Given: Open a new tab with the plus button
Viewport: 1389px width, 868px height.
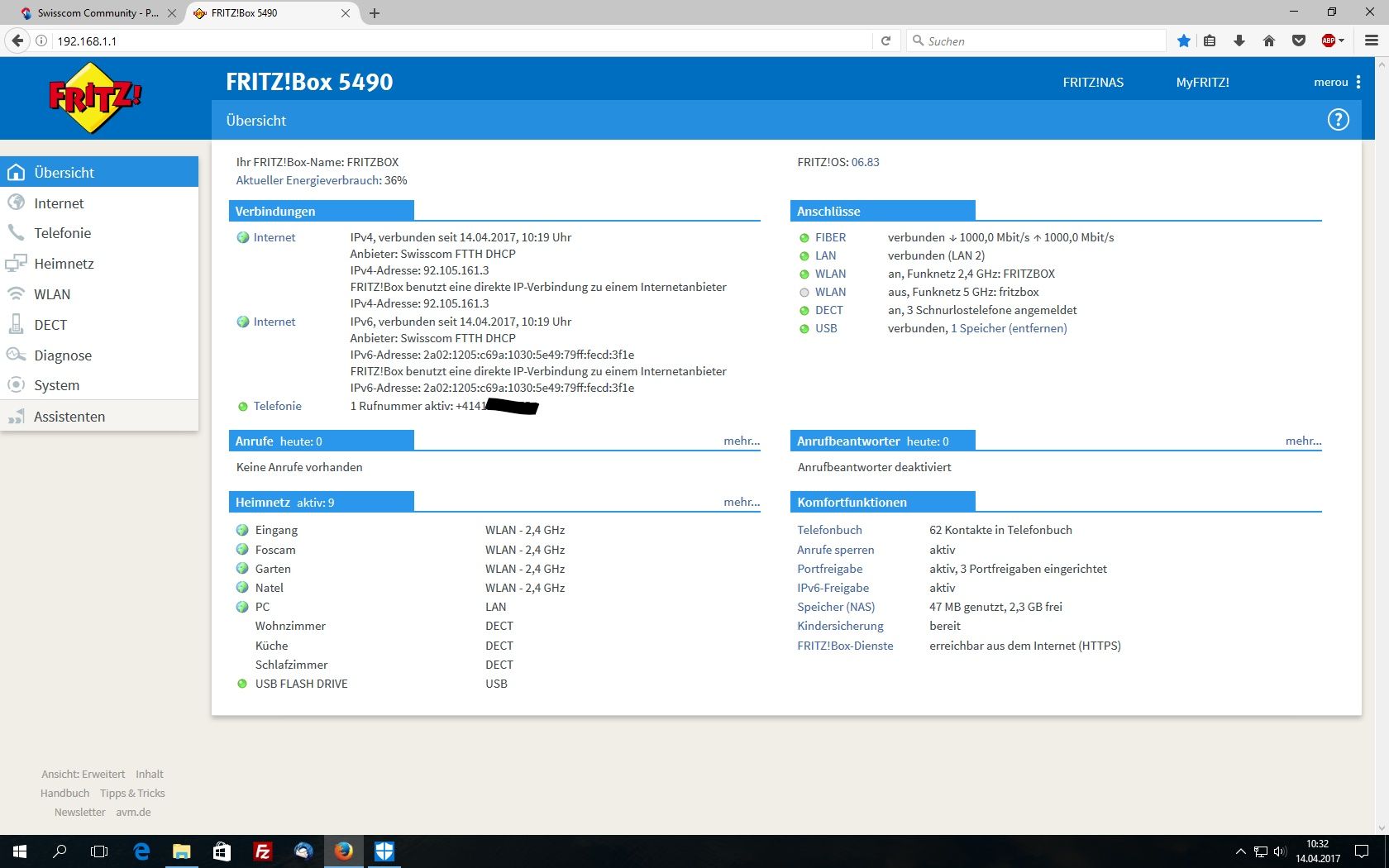Looking at the screenshot, I should pos(375,13).
